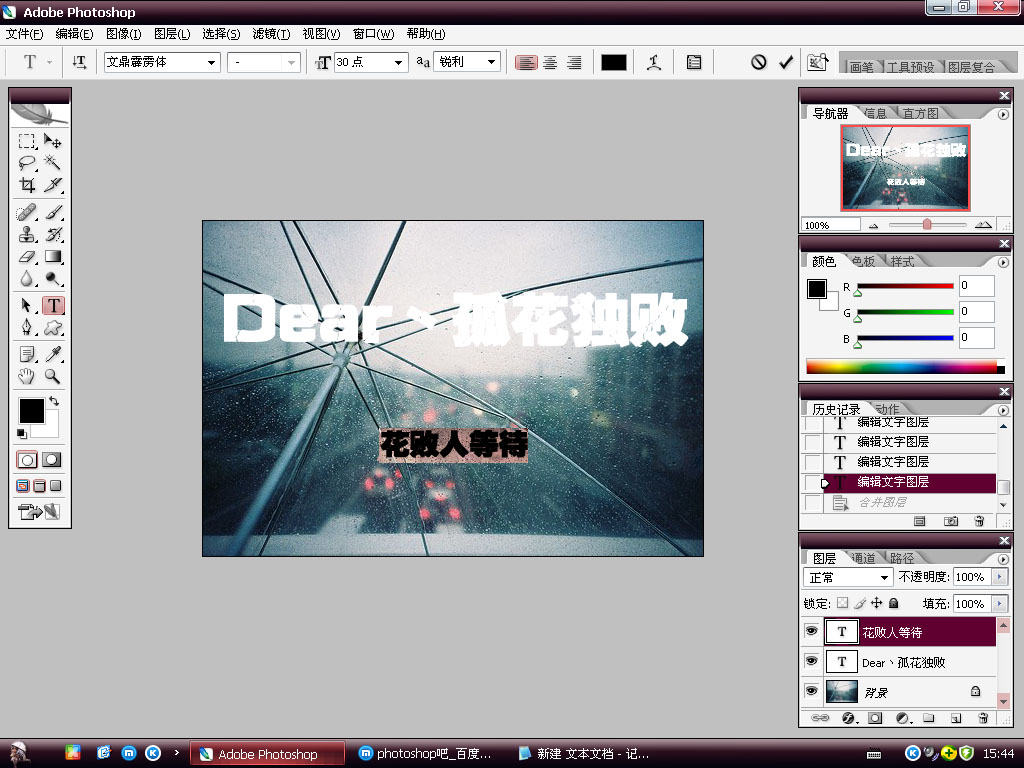The image size is (1024, 768).
Task: Create new snapshot with camera icon
Action: tap(951, 522)
